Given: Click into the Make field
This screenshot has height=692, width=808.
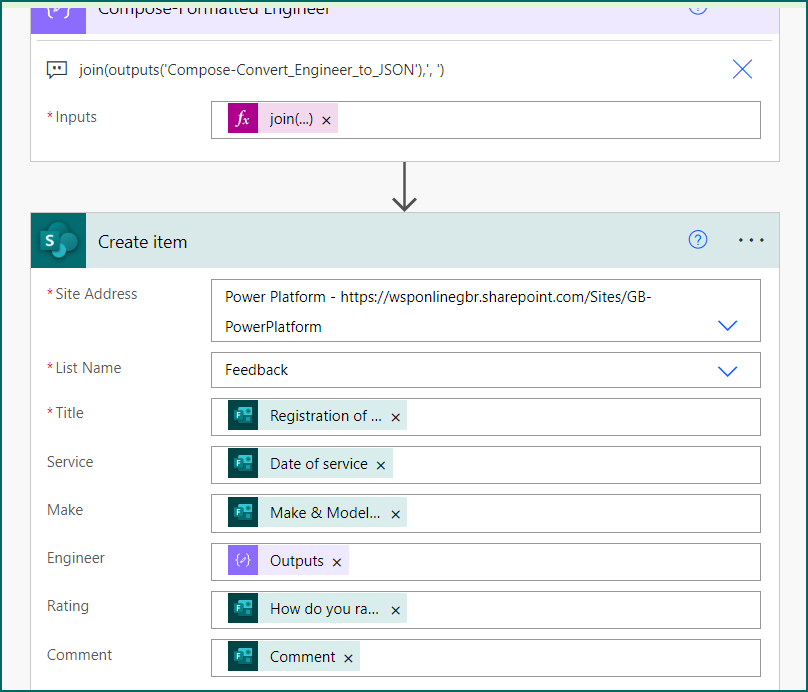Looking at the screenshot, I should [x=485, y=513].
